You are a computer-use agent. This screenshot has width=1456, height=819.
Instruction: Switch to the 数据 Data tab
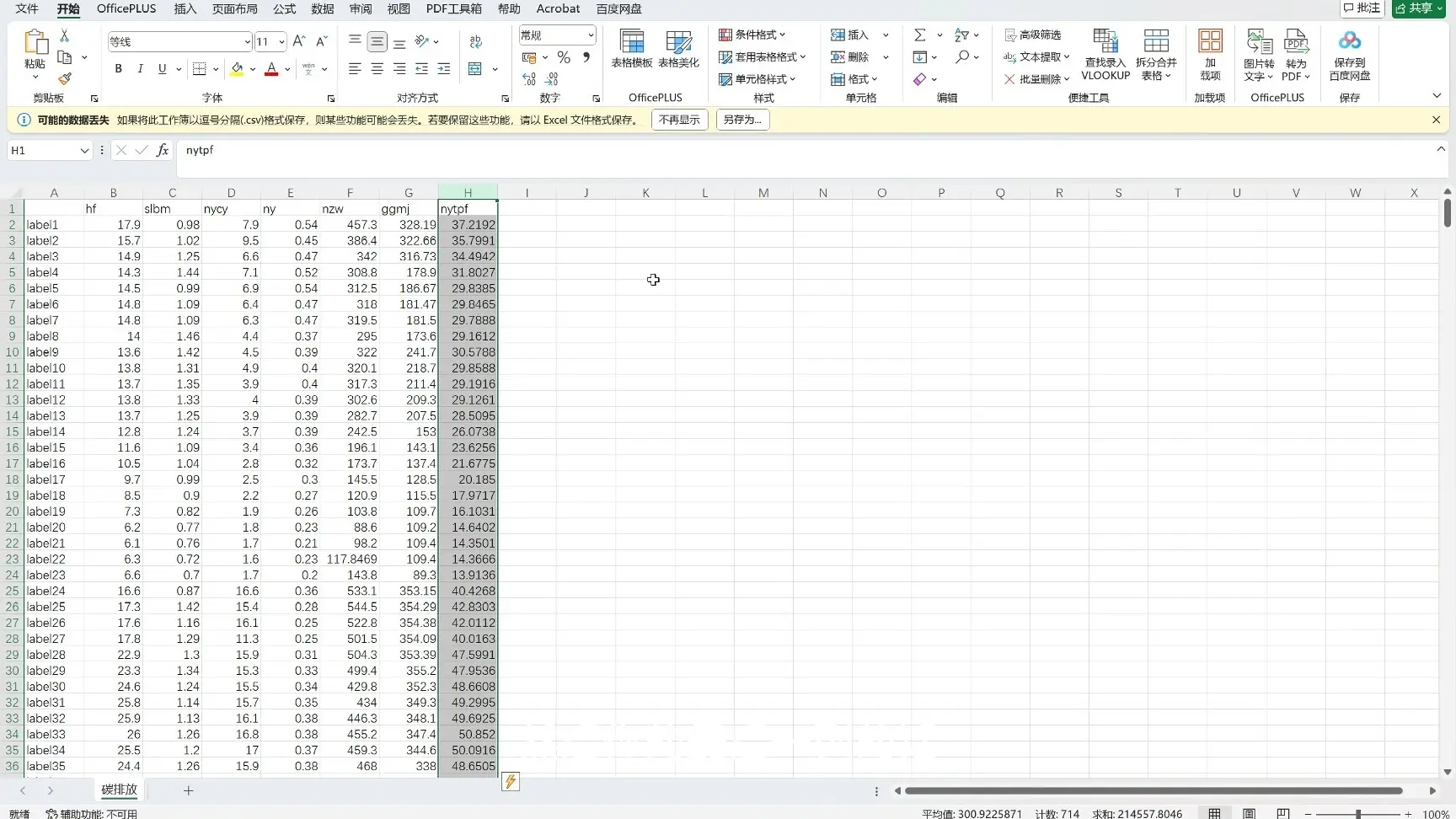[323, 8]
